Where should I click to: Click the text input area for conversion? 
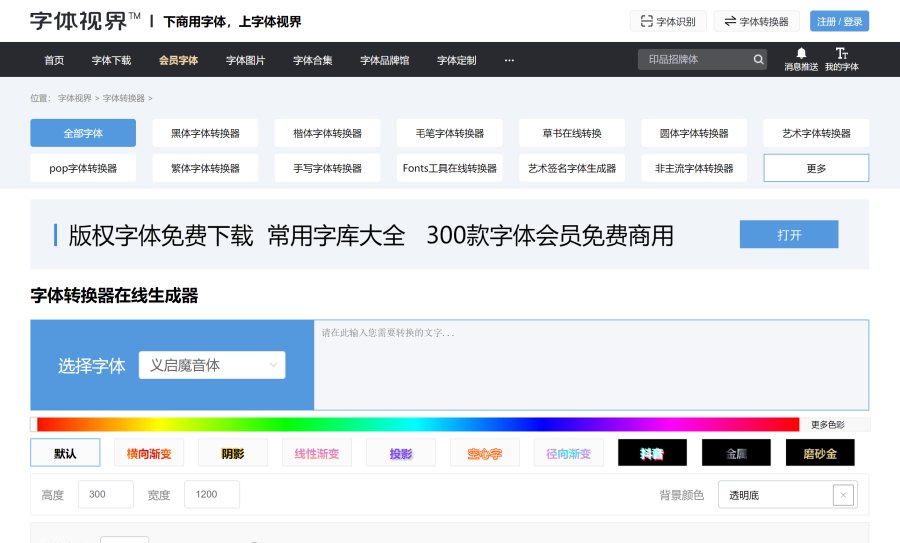[x=590, y=366]
